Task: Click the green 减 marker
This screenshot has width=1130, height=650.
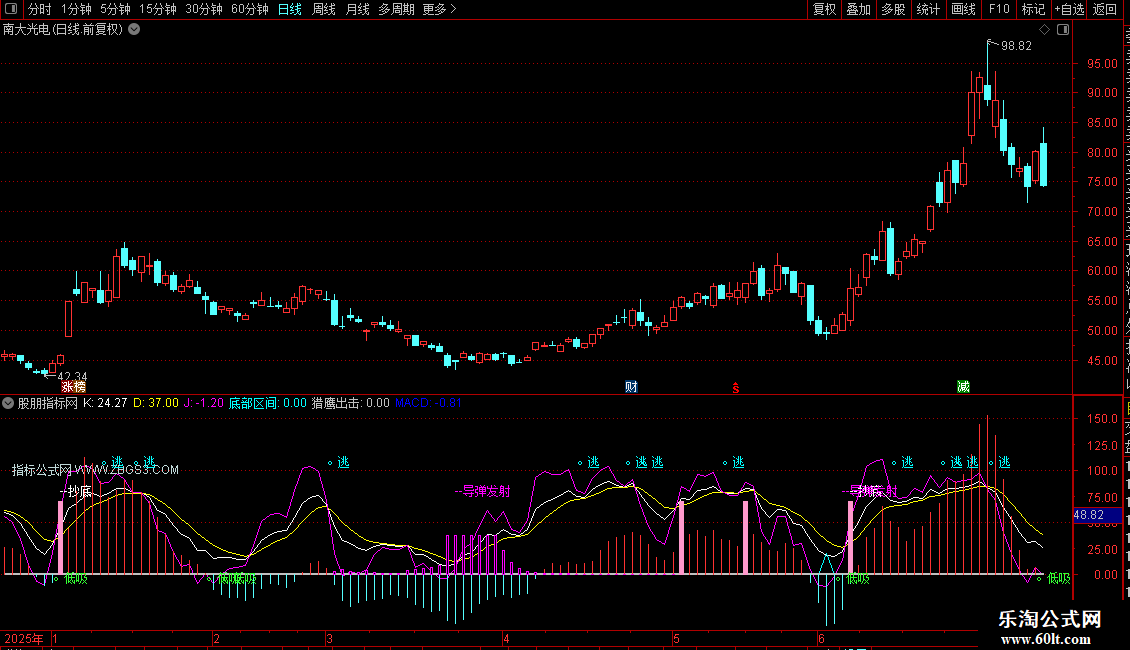Action: [963, 387]
